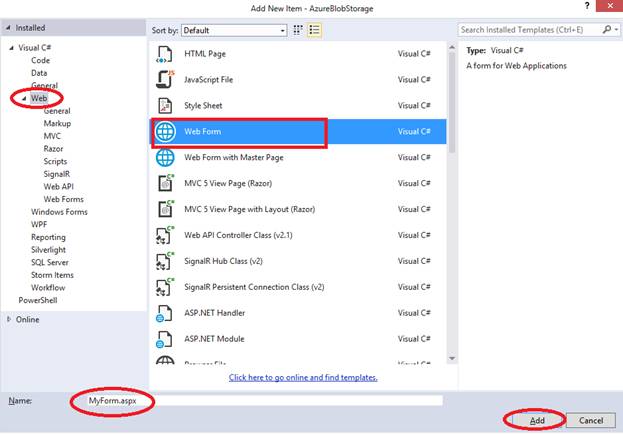The width and height of the screenshot is (623, 434).
Task: Click SignalR Persistent Connection Class icon
Action: 164,287
